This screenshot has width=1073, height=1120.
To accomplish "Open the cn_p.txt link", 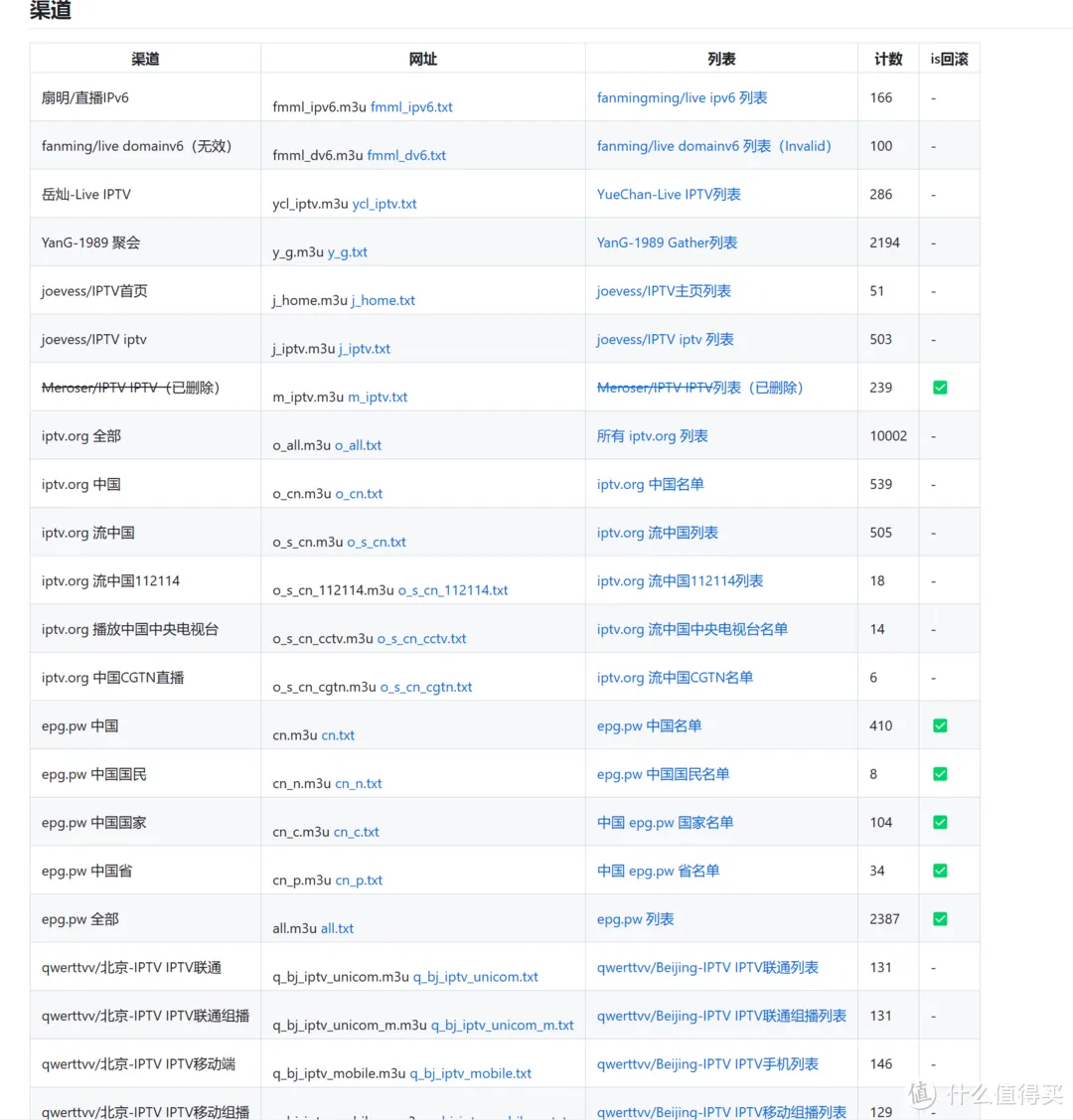I will (x=359, y=880).
